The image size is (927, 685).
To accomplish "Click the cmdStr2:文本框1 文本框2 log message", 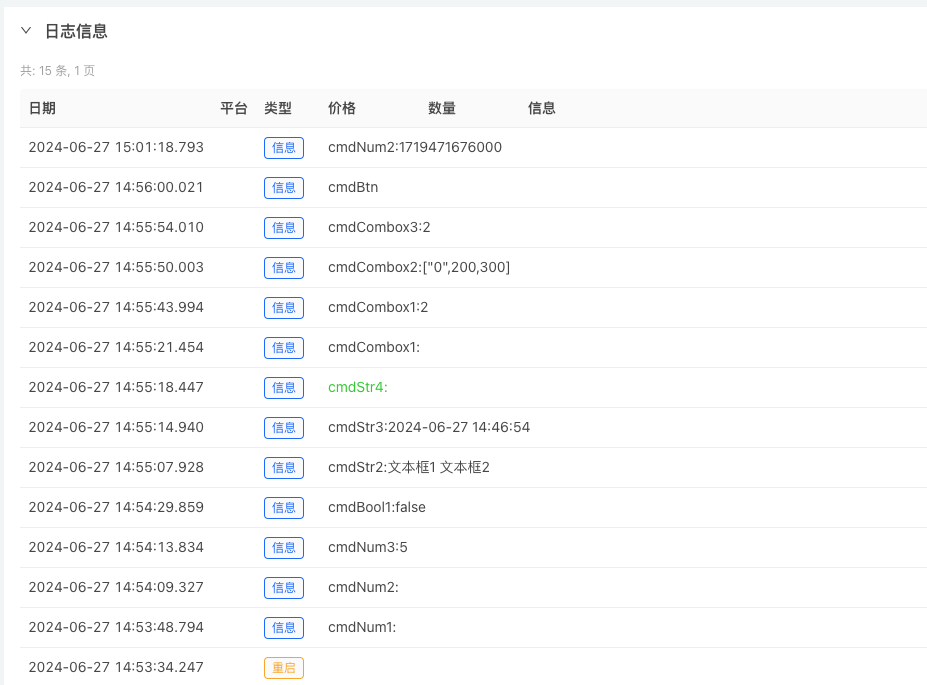I will tap(409, 467).
